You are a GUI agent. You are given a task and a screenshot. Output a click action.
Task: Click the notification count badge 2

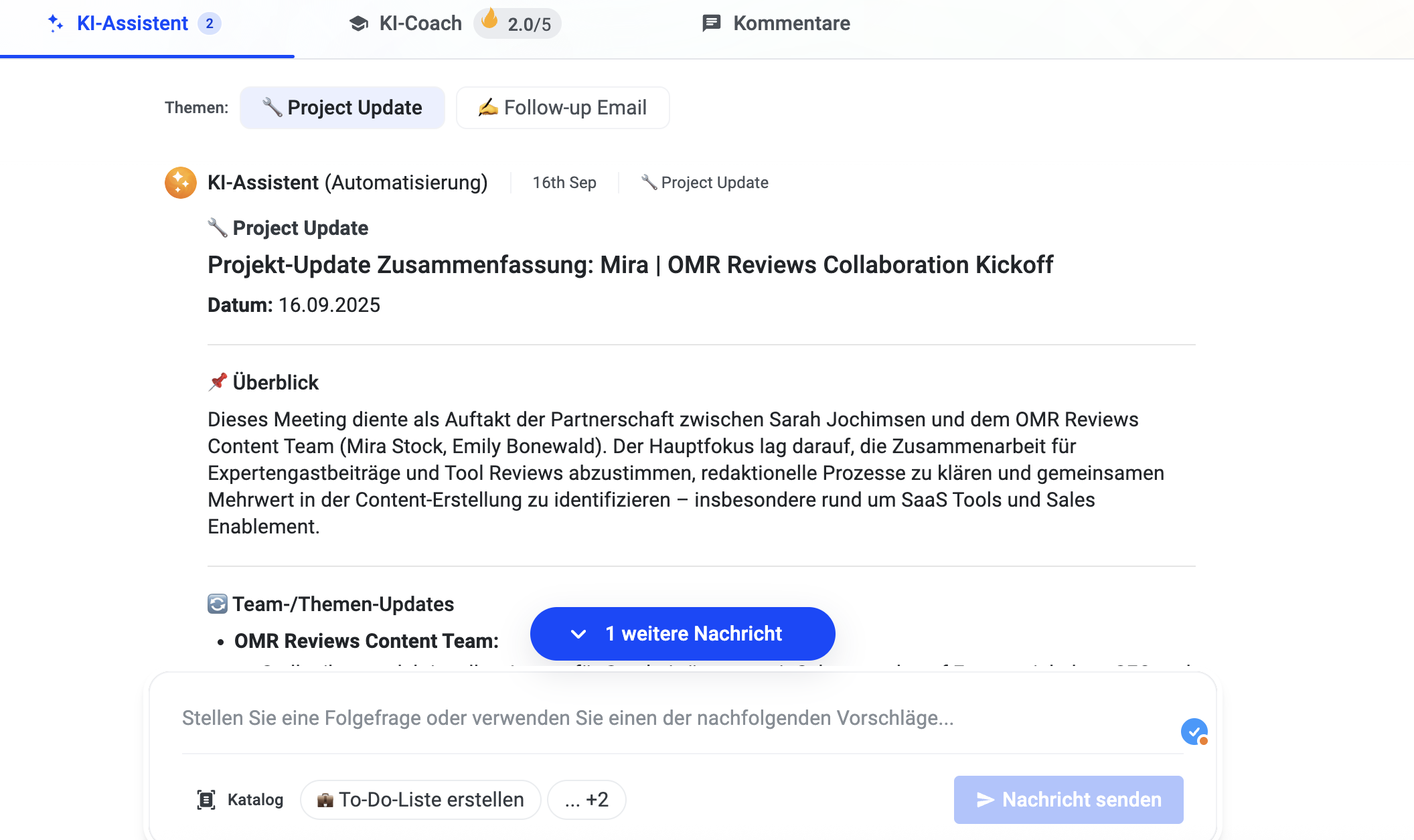(x=210, y=23)
